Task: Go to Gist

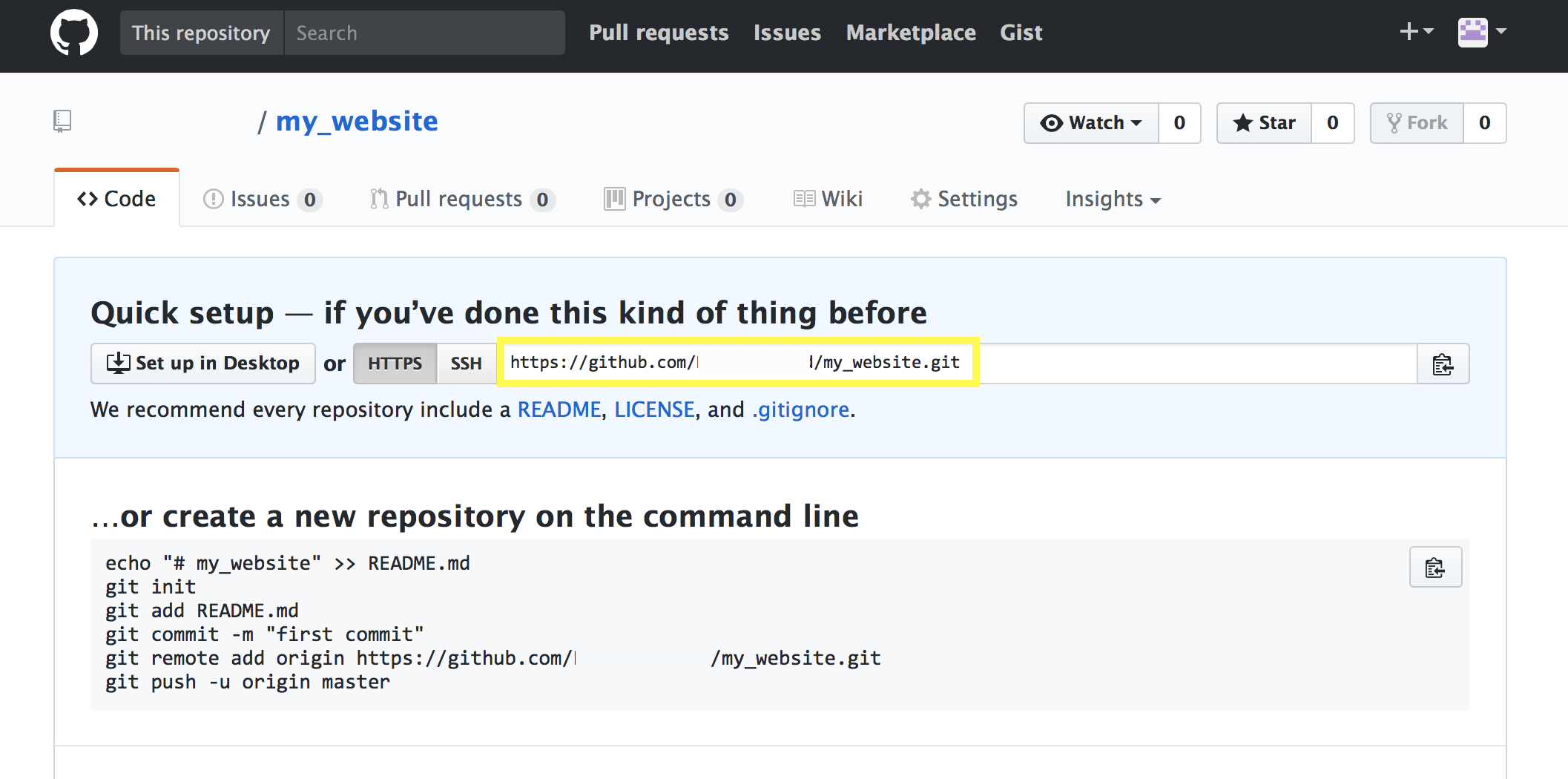Action: pos(1021,33)
